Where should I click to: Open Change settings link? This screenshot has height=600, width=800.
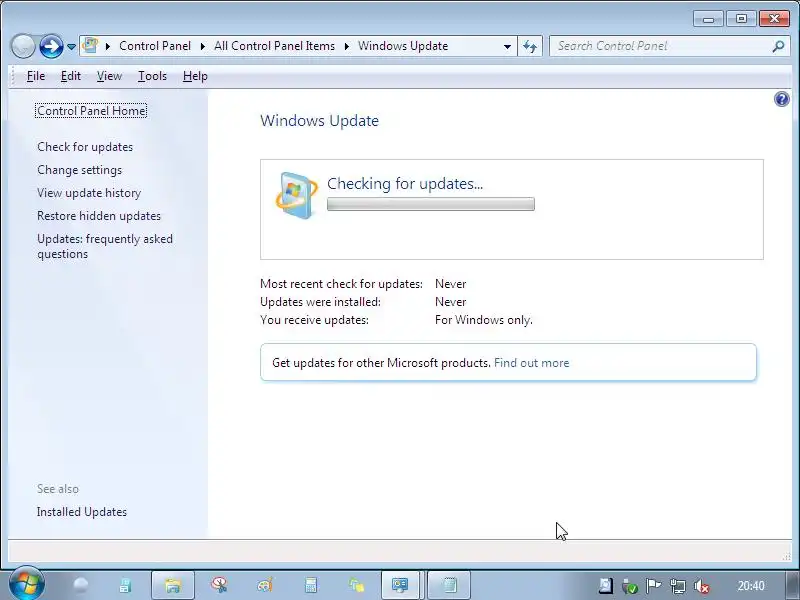point(80,170)
